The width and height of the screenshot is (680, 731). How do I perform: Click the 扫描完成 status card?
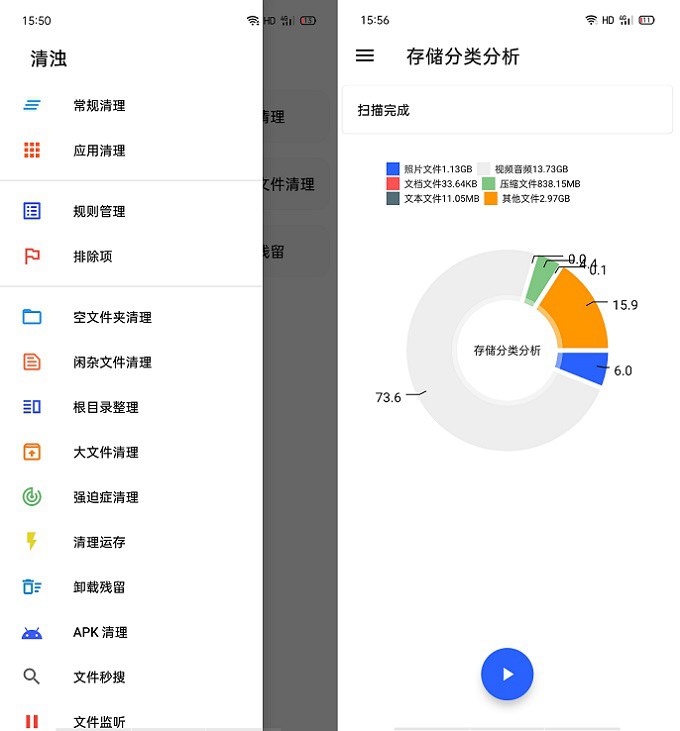(507, 110)
